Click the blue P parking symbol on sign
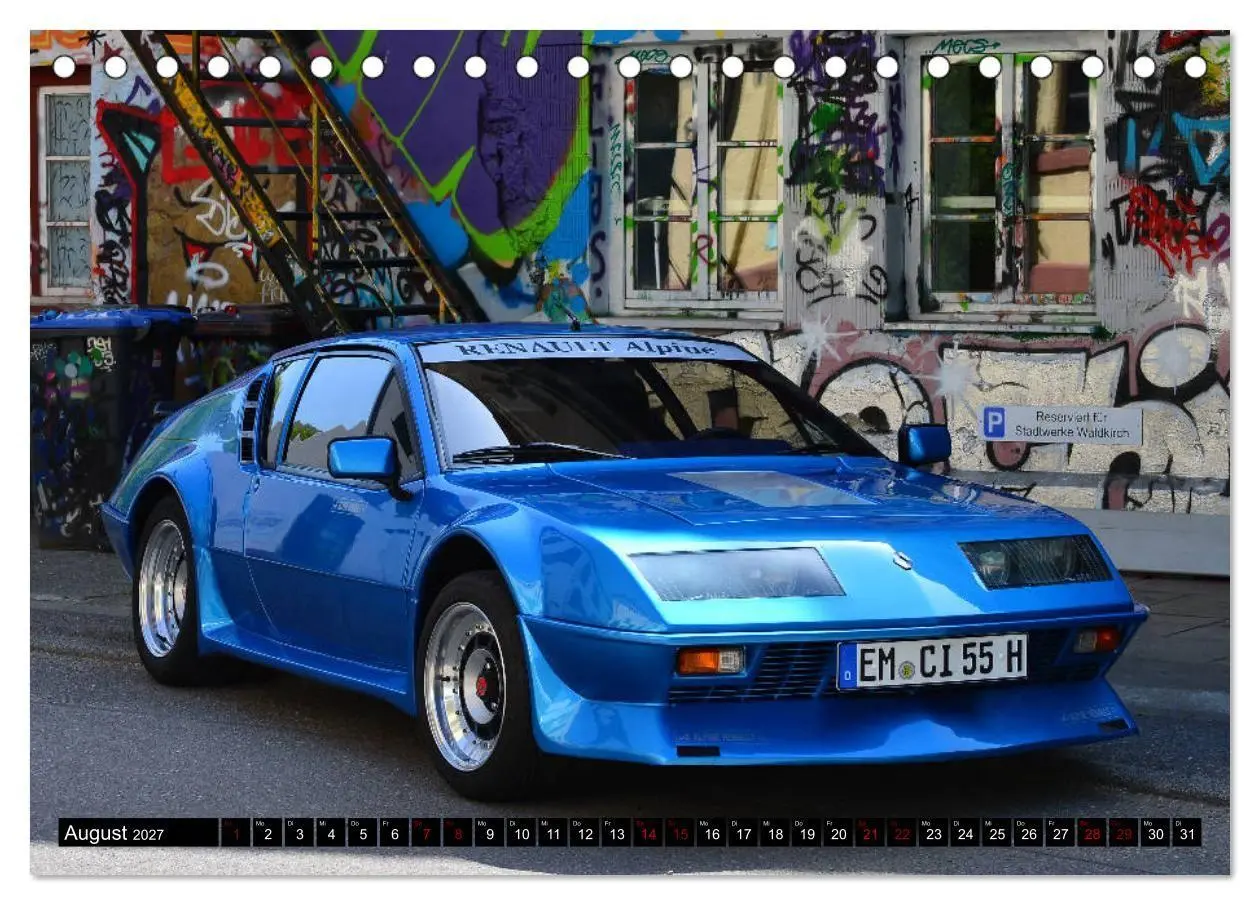Screen dimensions: 1260x905 coord(994,423)
